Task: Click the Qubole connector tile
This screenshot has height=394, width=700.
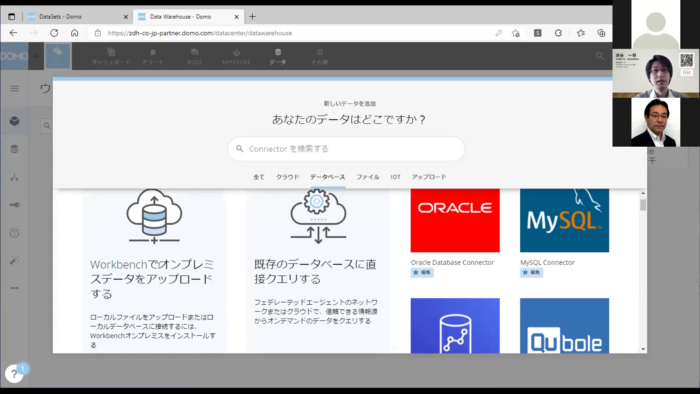Action: point(564,326)
